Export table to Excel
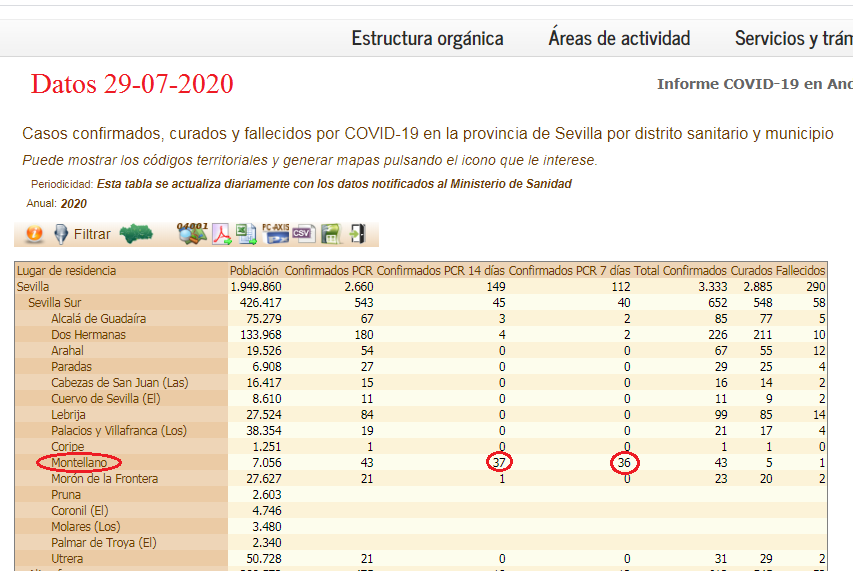Screen dimensions: 853x588 [246, 234]
